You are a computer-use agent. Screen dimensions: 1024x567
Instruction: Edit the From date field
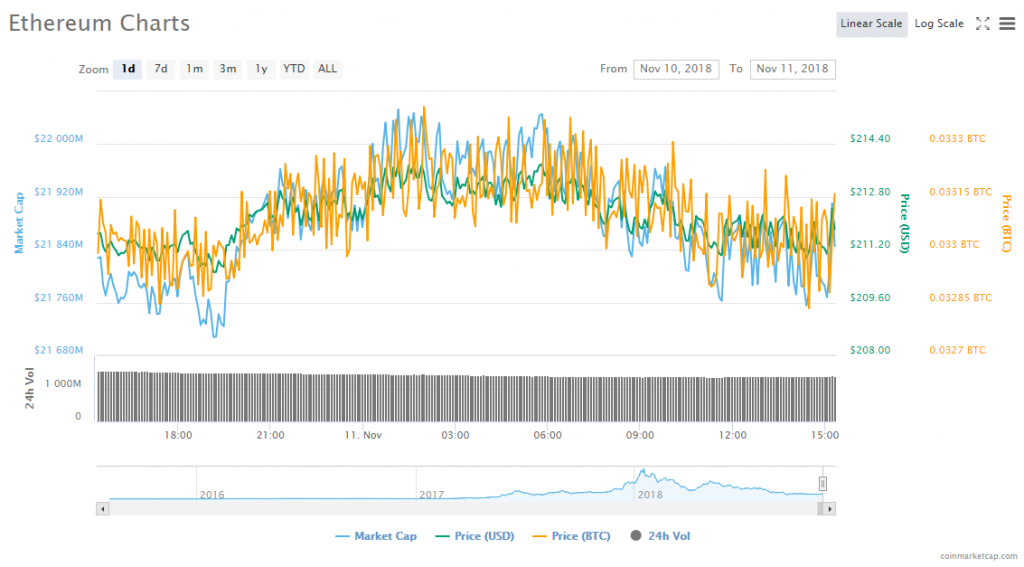[x=676, y=69]
